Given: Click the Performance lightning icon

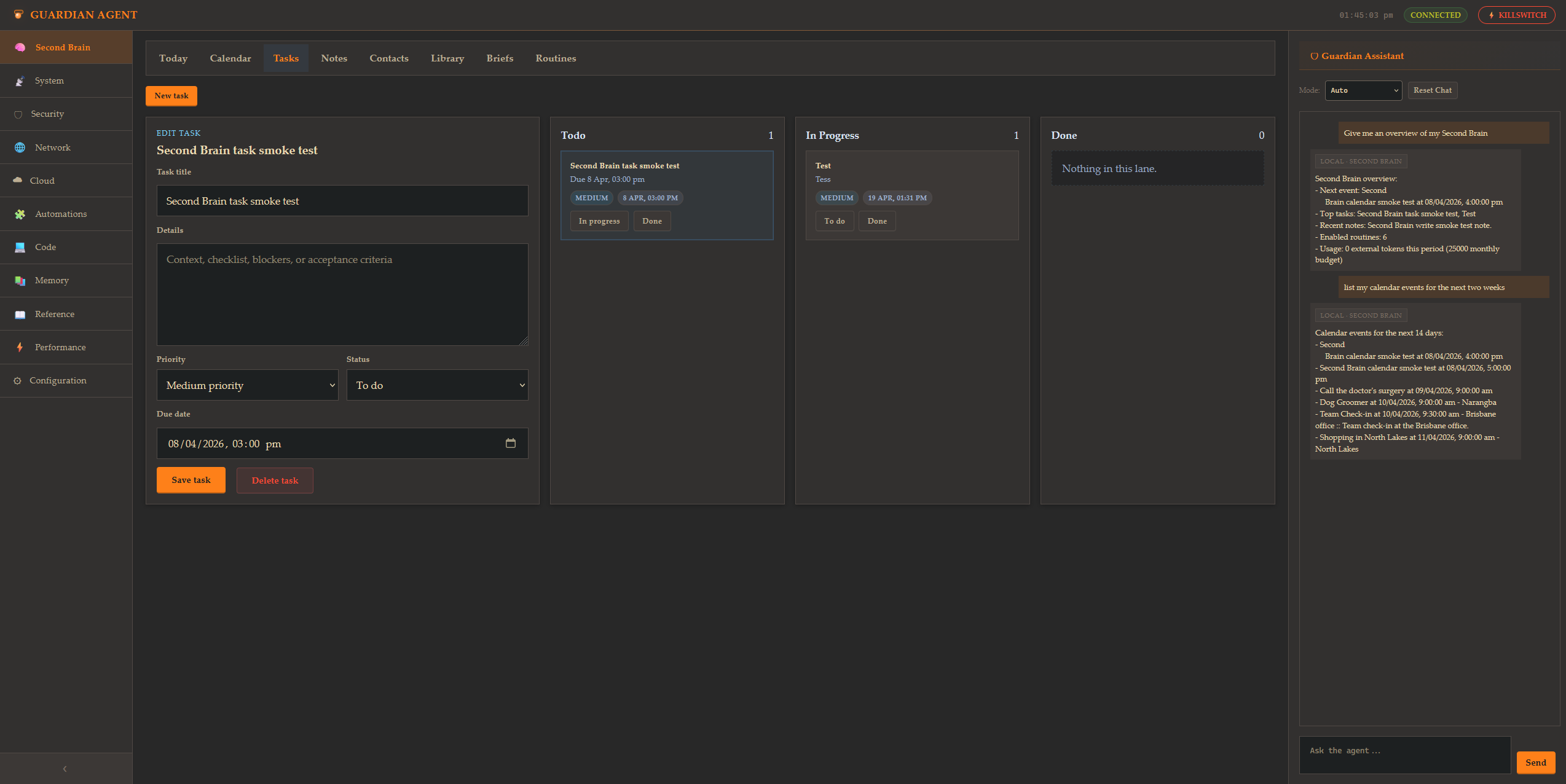Looking at the screenshot, I should 20,347.
